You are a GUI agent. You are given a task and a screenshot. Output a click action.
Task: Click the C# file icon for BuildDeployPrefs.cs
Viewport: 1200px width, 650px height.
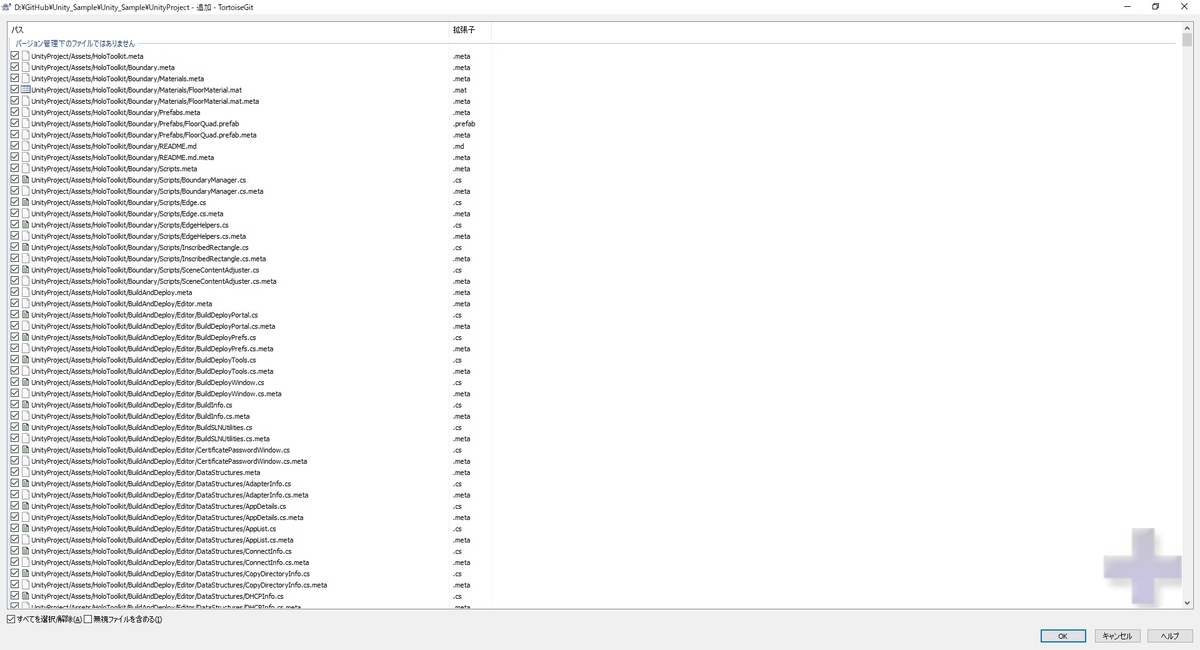point(26,337)
